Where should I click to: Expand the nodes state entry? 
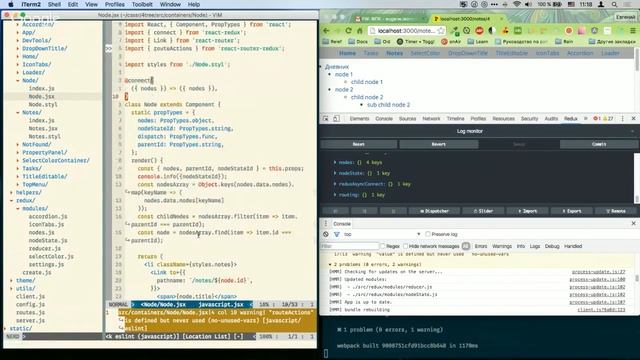coord(335,162)
